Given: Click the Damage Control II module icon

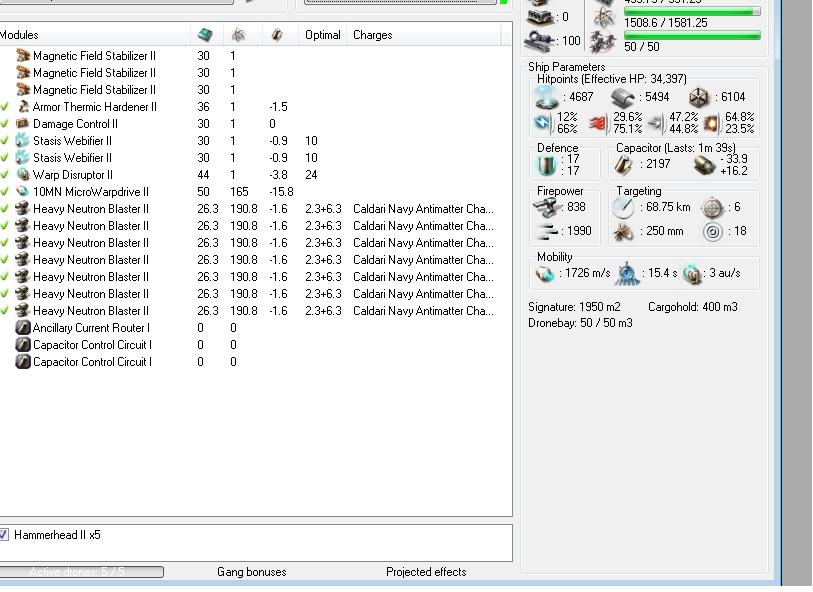Looking at the screenshot, I should (x=23, y=124).
